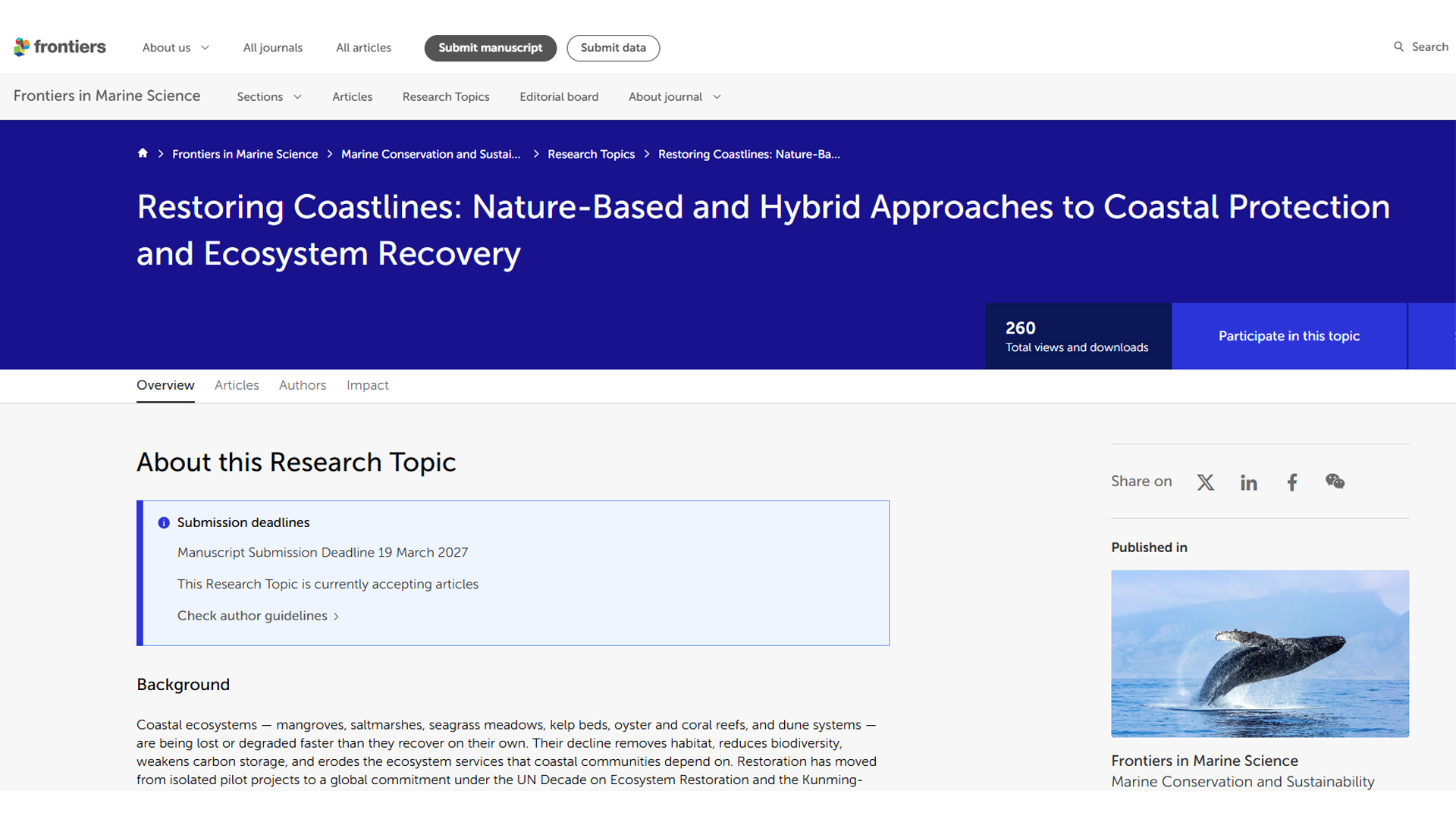Click the About this Research Topic heading
1456x819 pixels.
[x=297, y=463]
